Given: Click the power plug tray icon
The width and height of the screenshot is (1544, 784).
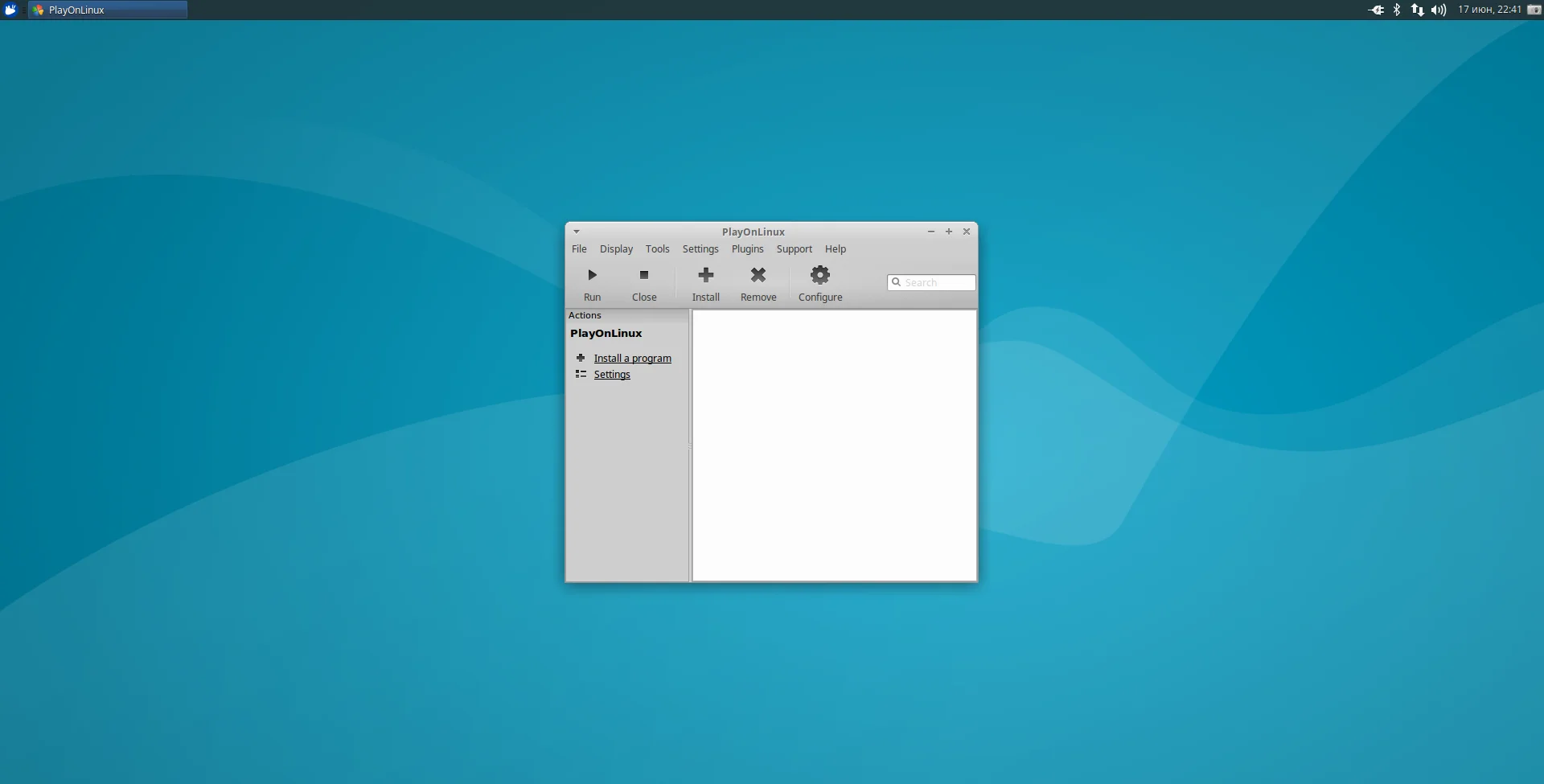Looking at the screenshot, I should click(1377, 10).
